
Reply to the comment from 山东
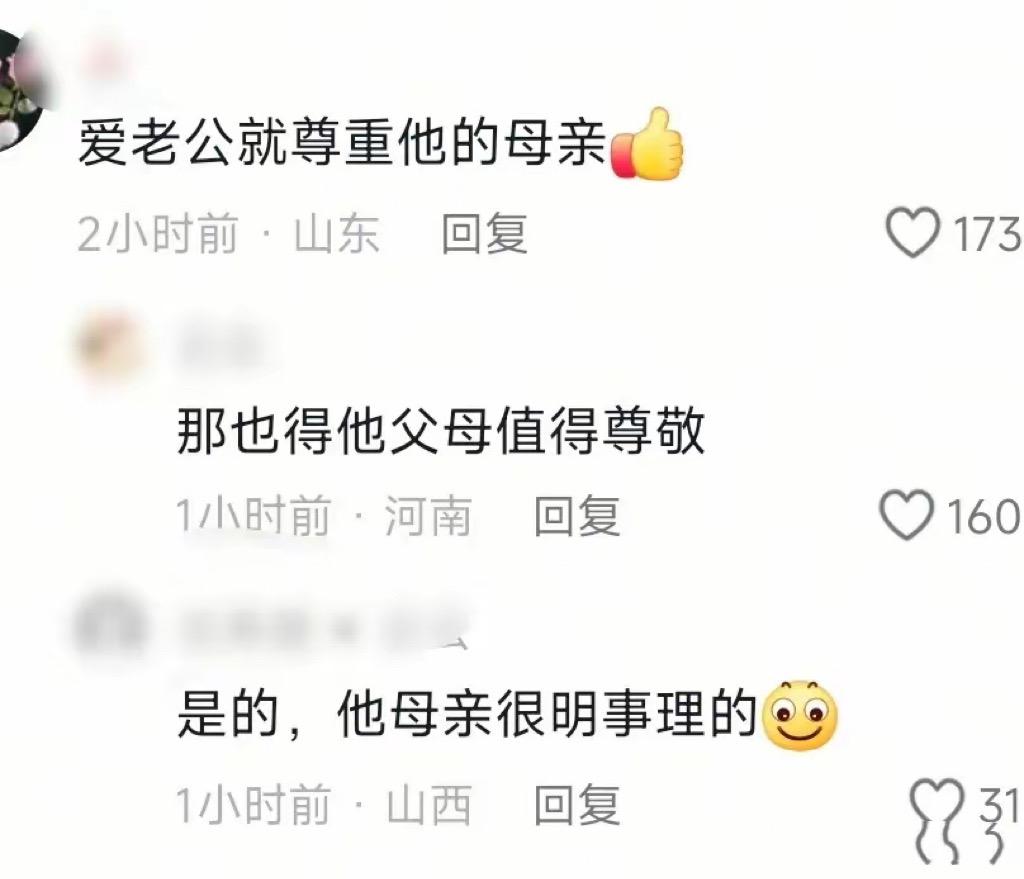[484, 234]
